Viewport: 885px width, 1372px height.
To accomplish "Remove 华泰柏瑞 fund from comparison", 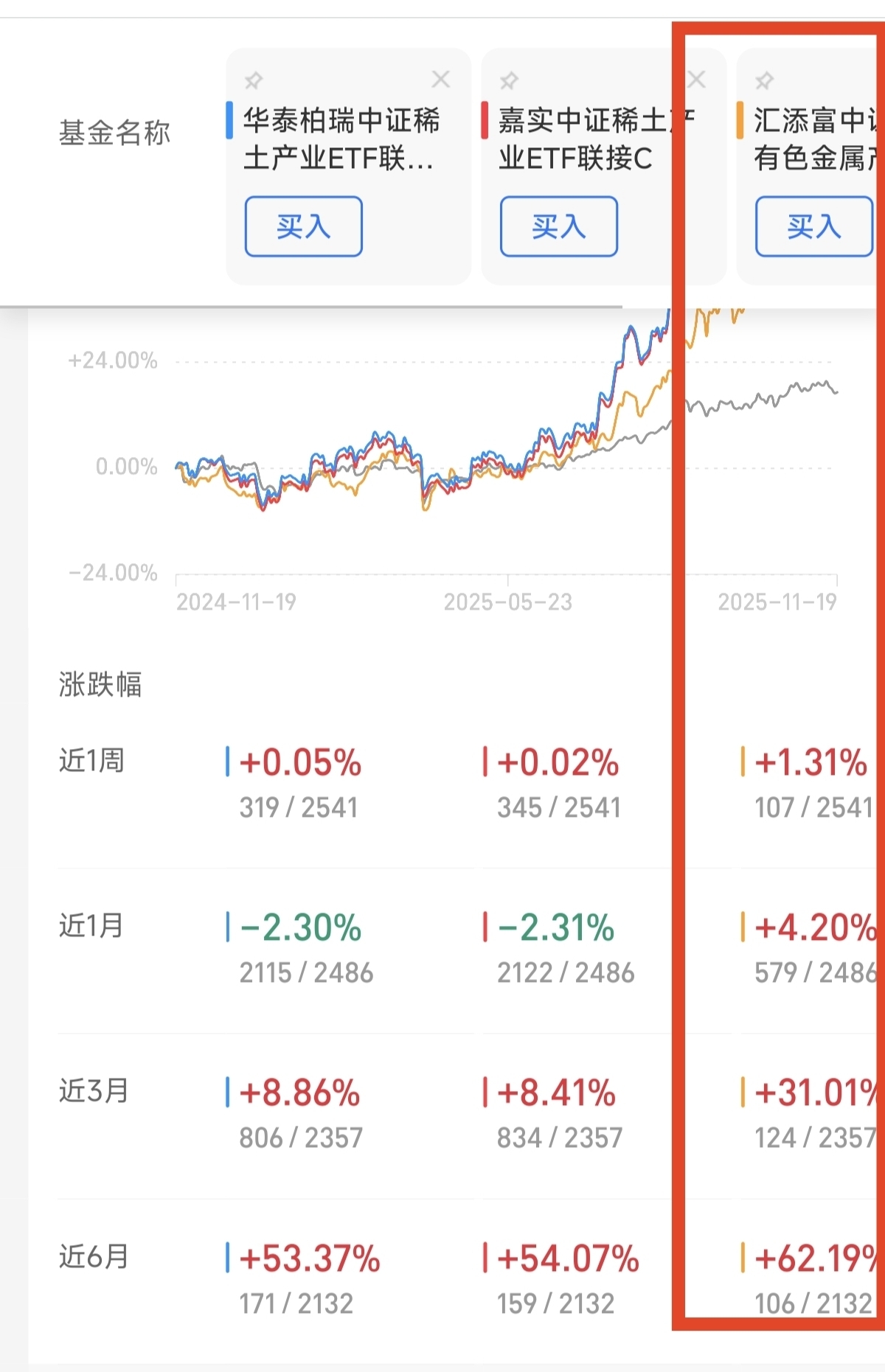I will coord(441,79).
